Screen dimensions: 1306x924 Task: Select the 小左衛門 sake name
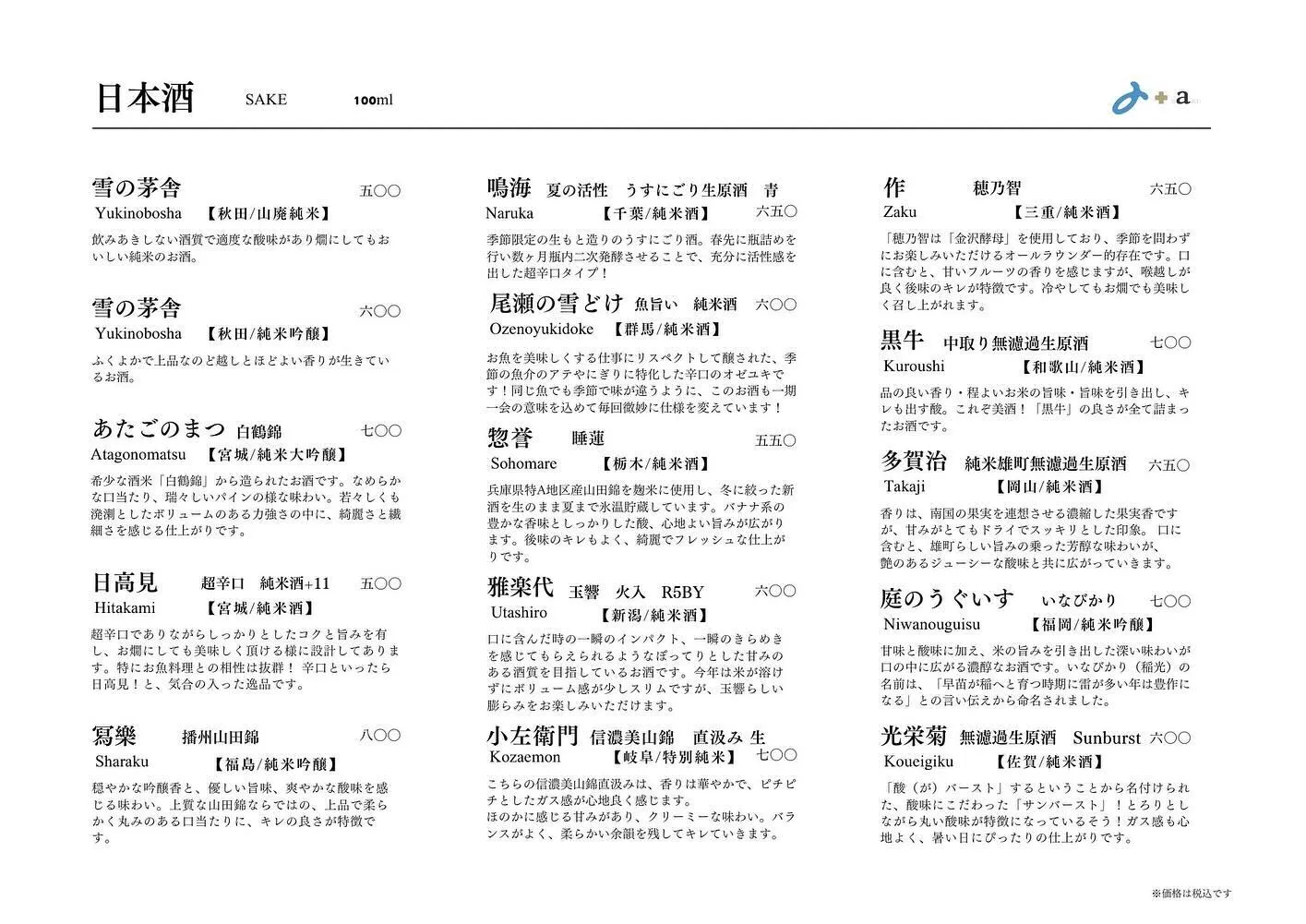[533, 735]
